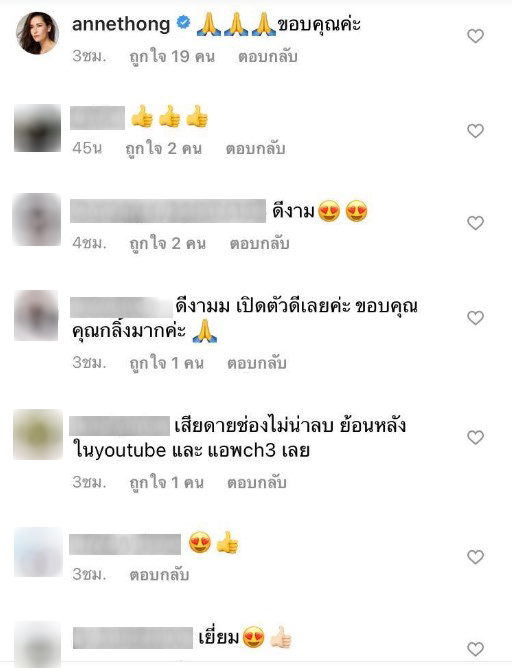Like the comment mentioning youtube and ch3
Screen dimensions: 512x672
475,438
